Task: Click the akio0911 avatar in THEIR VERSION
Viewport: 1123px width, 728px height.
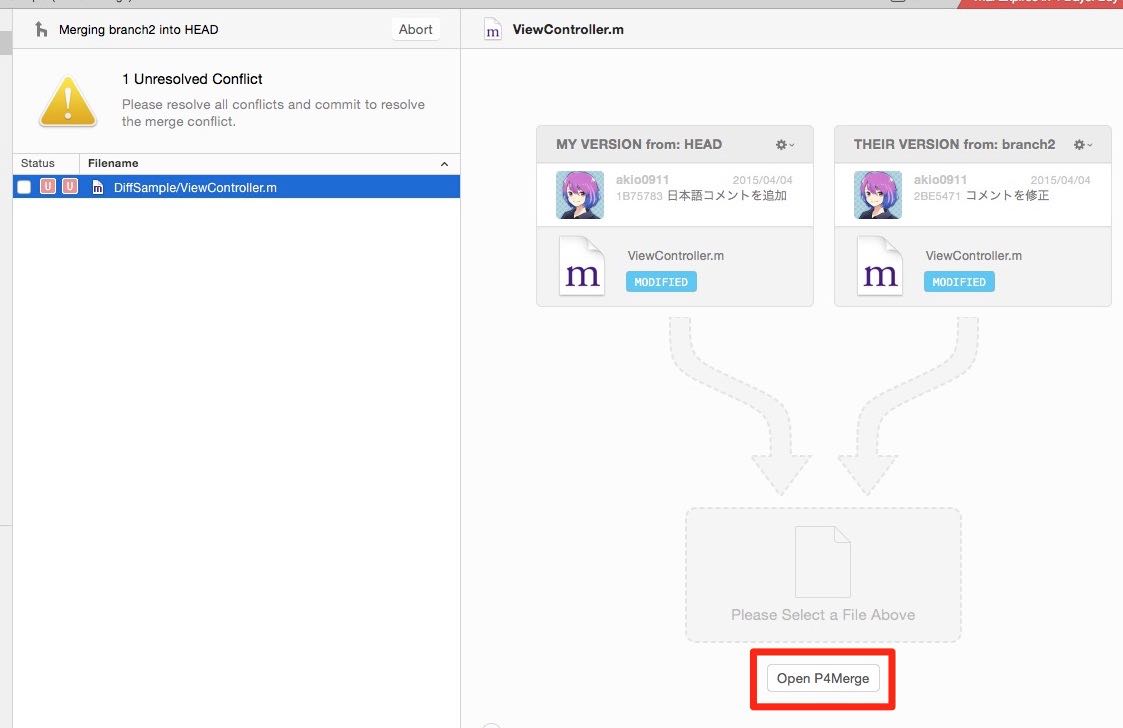Action: (878, 195)
